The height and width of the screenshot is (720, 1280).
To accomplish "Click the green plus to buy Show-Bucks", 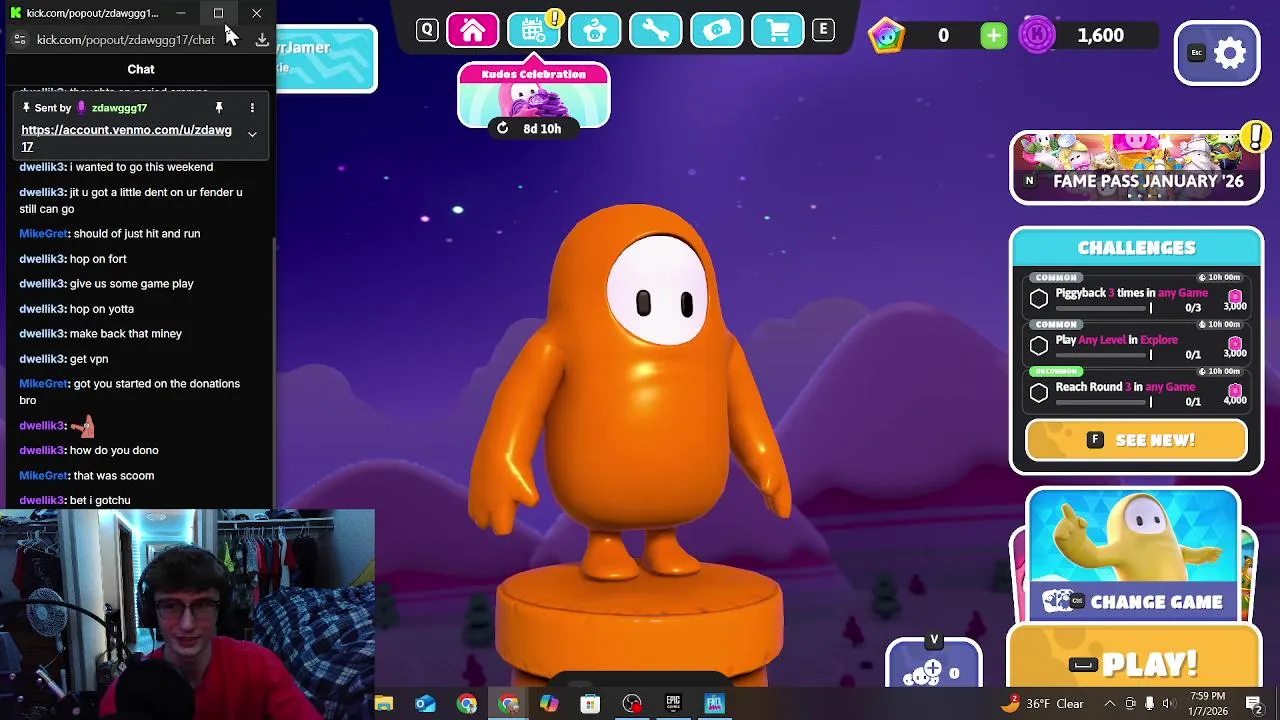I will (x=993, y=36).
